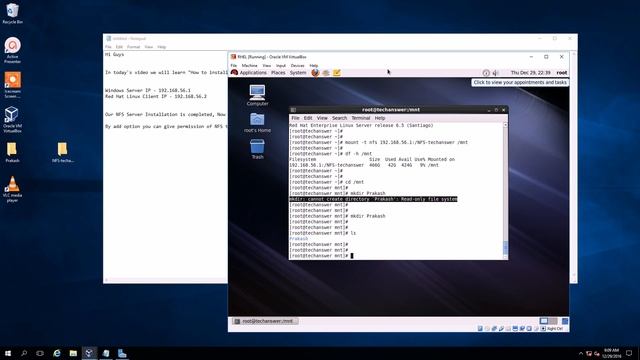
Task: Open the Computer icon on the RHEL desktop
Action: pos(257,95)
